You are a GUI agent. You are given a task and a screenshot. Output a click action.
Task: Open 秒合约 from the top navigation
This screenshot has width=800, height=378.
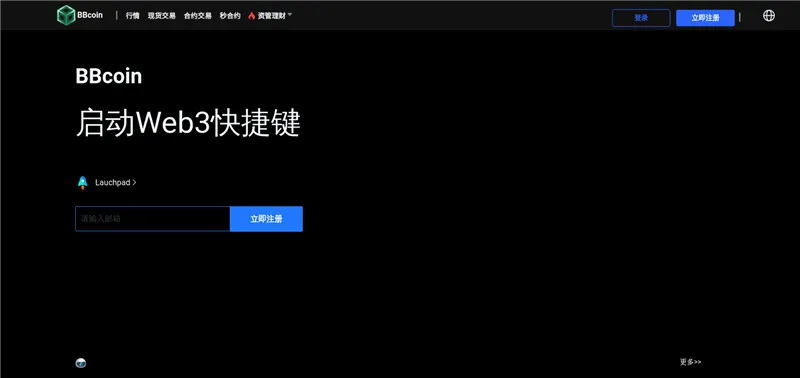tap(230, 16)
